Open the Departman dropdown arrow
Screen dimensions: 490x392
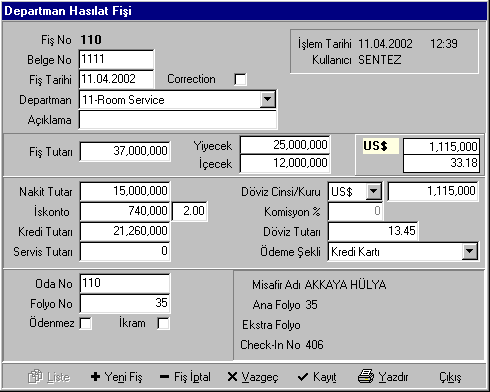click(267, 99)
